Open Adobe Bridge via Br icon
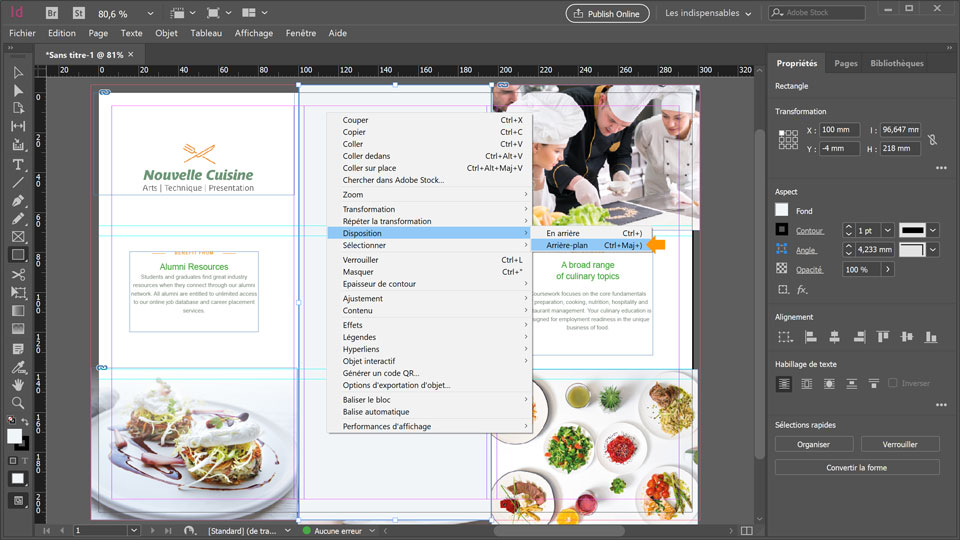The height and width of the screenshot is (540, 960). point(52,13)
